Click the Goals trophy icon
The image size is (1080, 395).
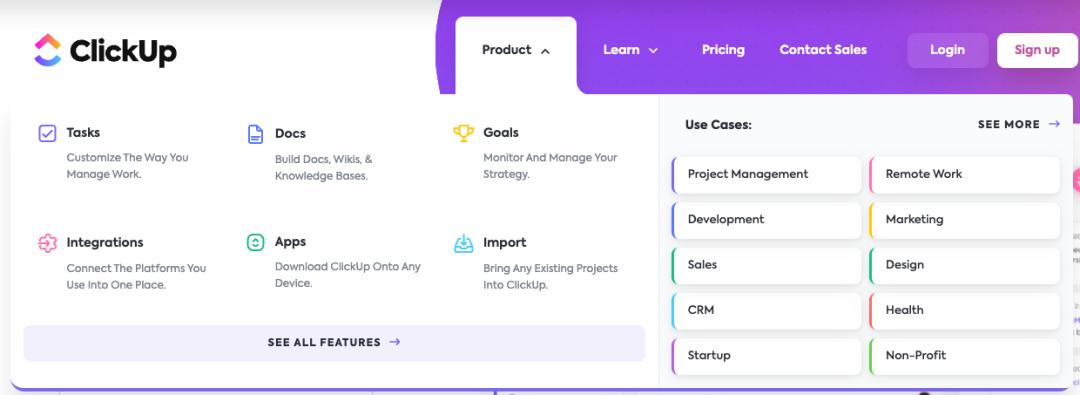point(464,133)
